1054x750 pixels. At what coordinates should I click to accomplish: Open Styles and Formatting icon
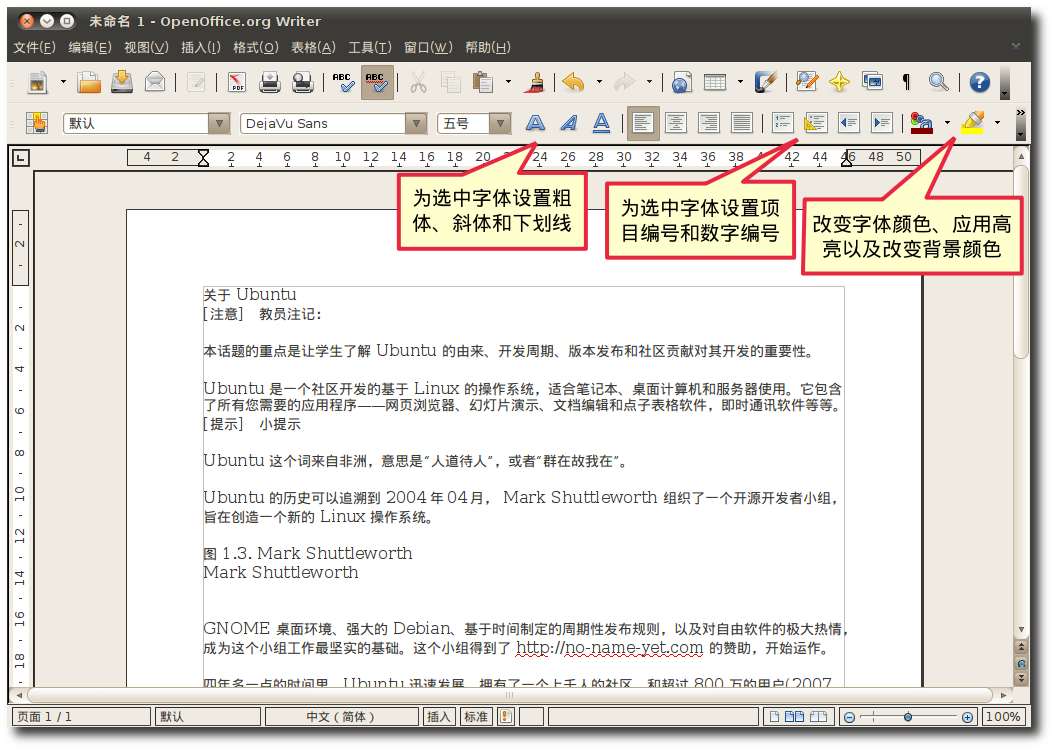[x=37, y=123]
